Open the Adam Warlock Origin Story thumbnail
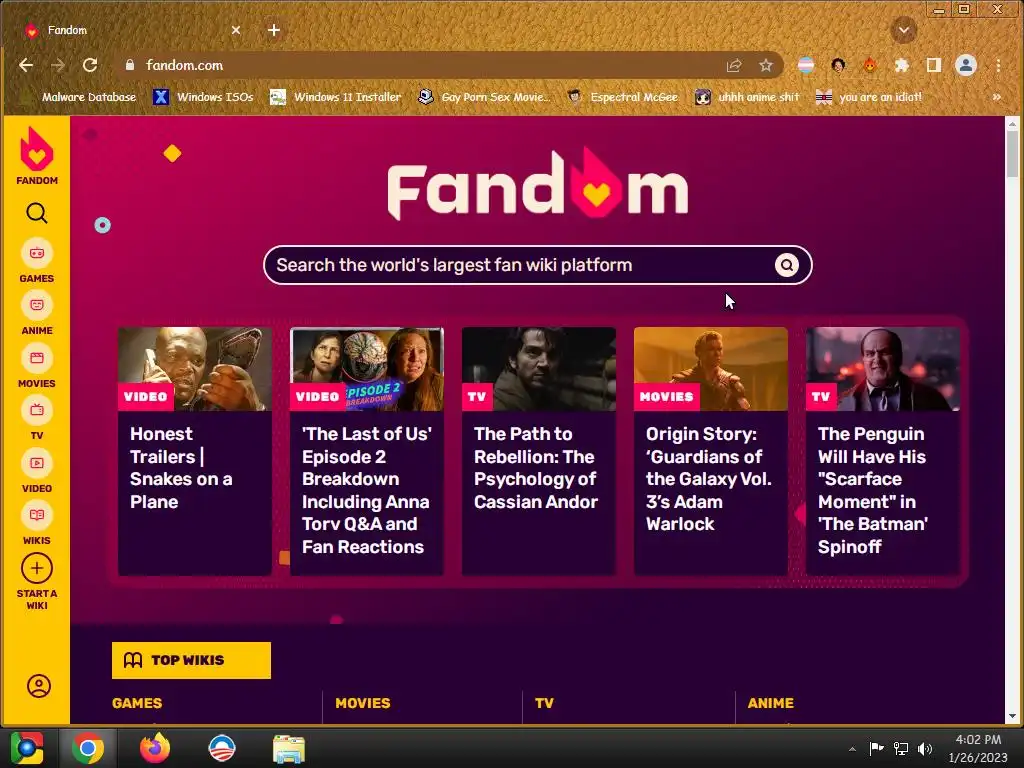This screenshot has width=1024, height=768. click(x=711, y=369)
